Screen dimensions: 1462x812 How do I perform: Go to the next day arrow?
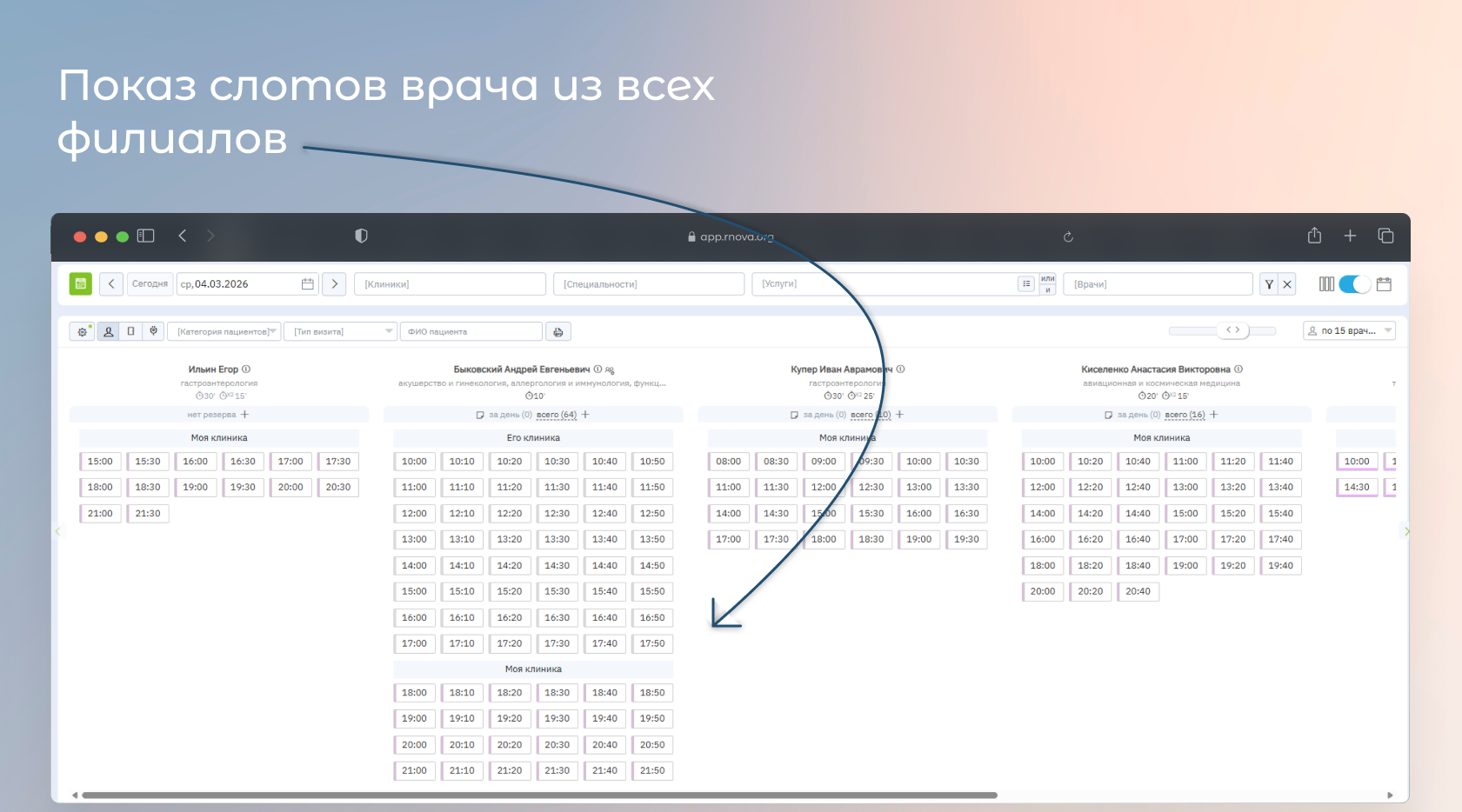tap(334, 284)
